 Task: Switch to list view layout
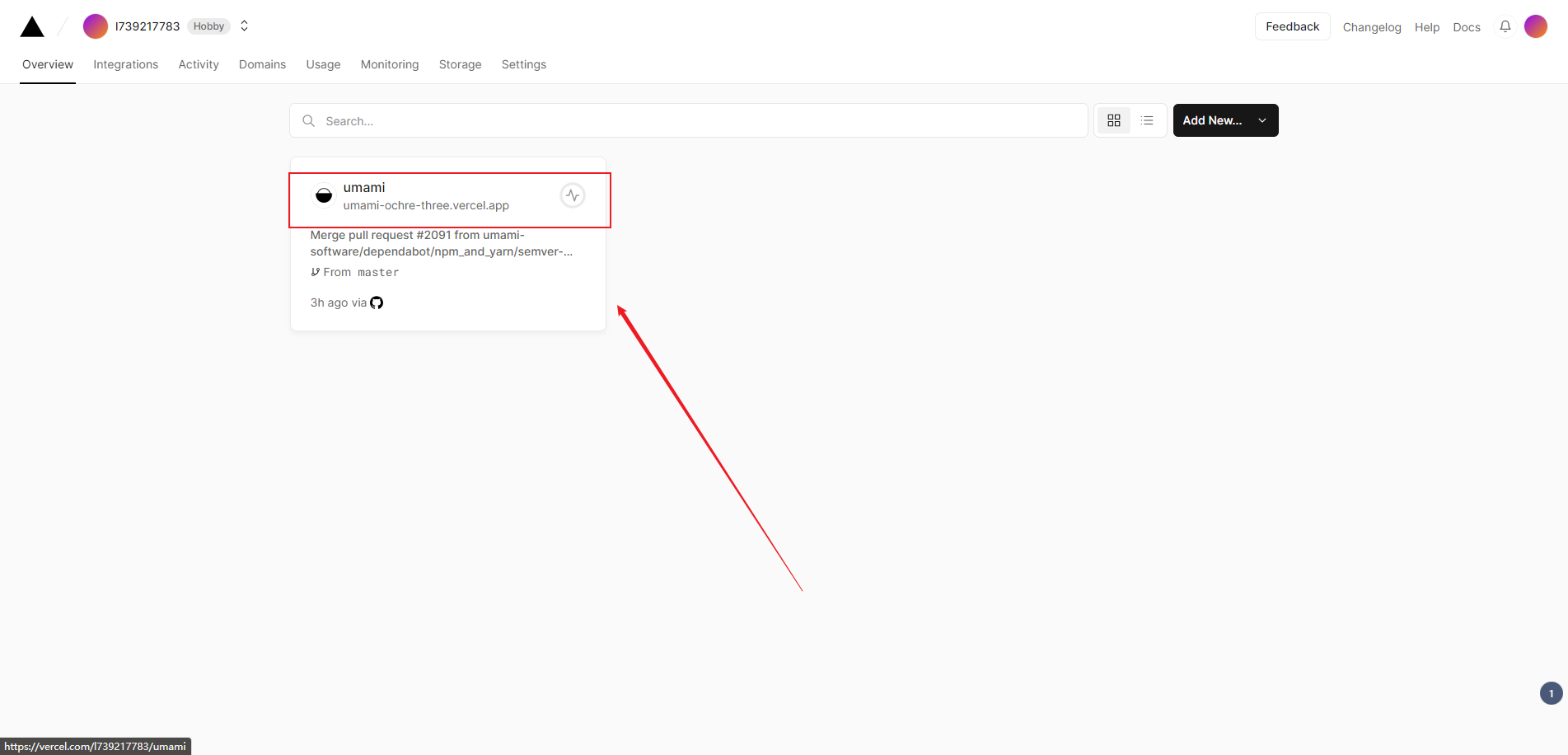[x=1147, y=120]
